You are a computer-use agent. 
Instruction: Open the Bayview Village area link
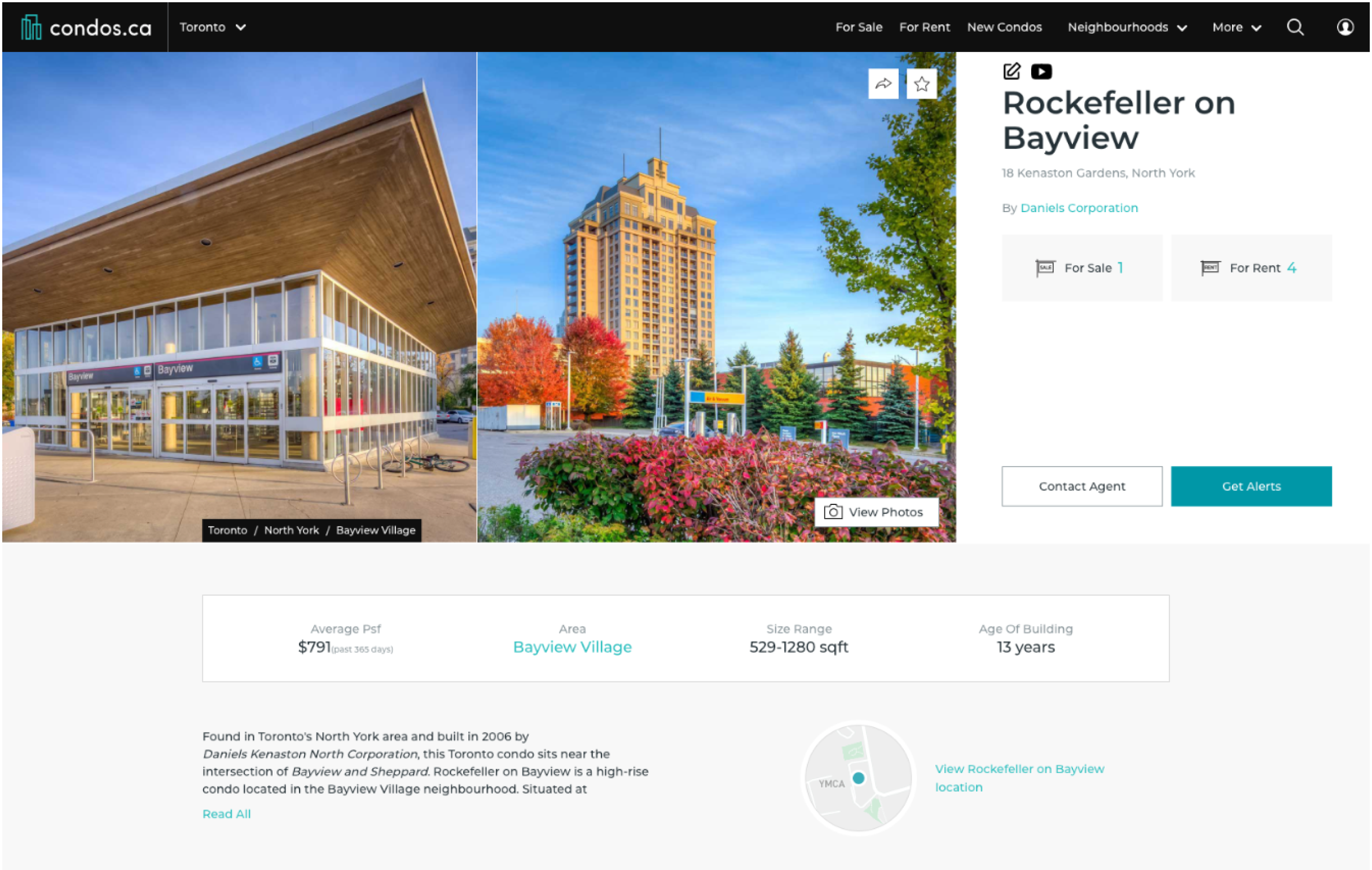pos(572,647)
